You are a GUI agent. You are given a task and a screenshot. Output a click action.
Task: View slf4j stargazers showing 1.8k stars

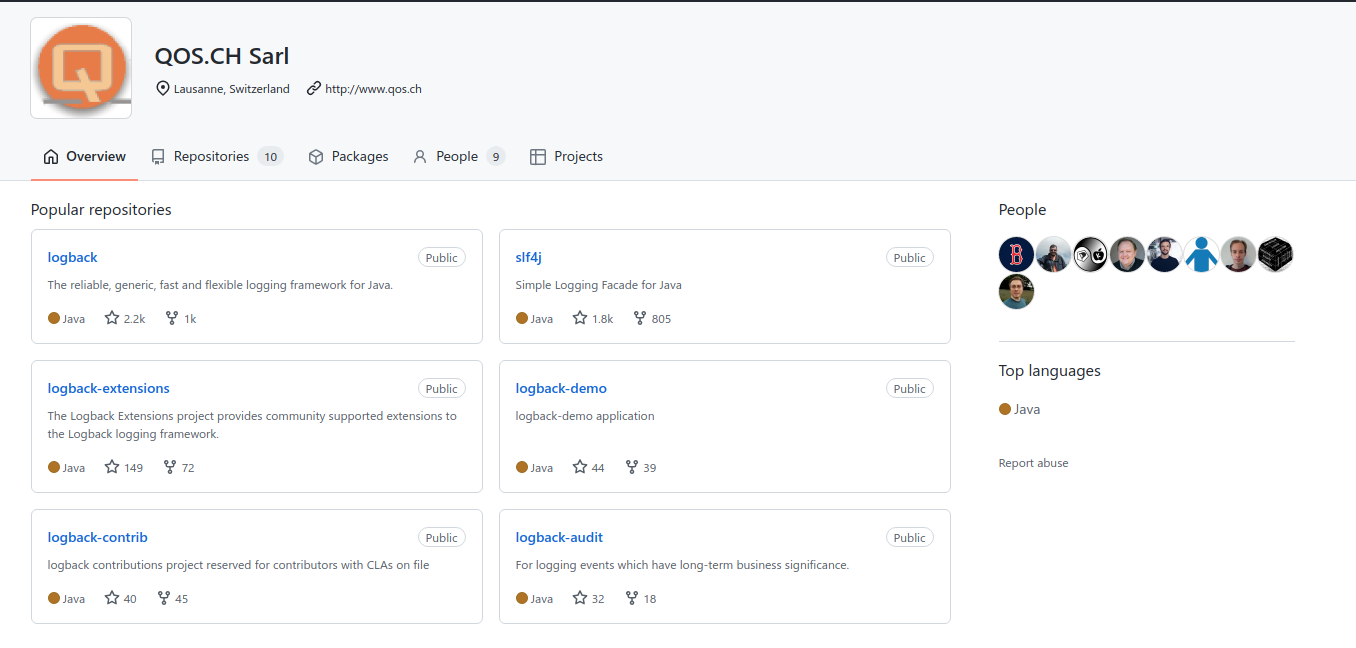pyautogui.click(x=593, y=318)
